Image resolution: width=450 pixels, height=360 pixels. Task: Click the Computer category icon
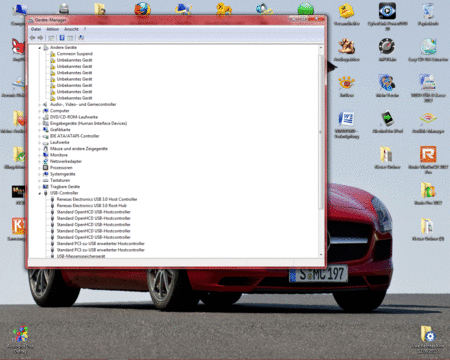pyautogui.click(x=46, y=111)
